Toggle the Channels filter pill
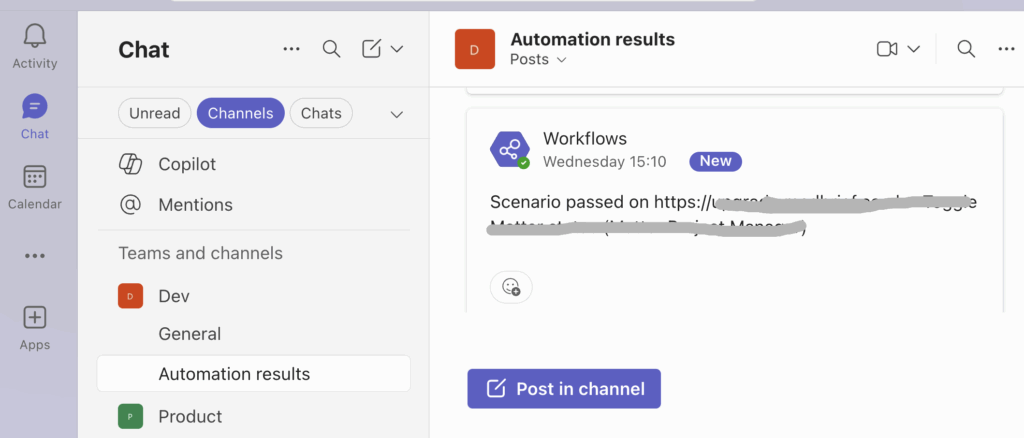The height and width of the screenshot is (438, 1024). [240, 113]
